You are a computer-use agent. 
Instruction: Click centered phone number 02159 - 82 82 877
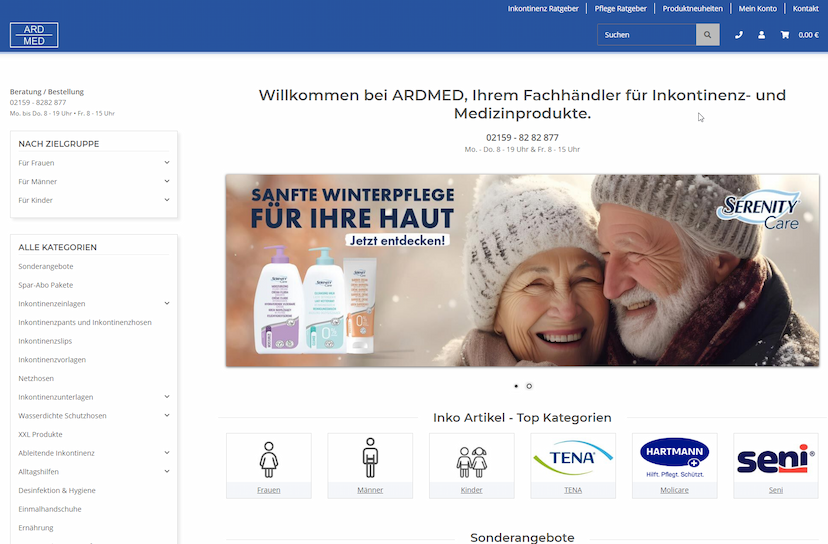522,137
